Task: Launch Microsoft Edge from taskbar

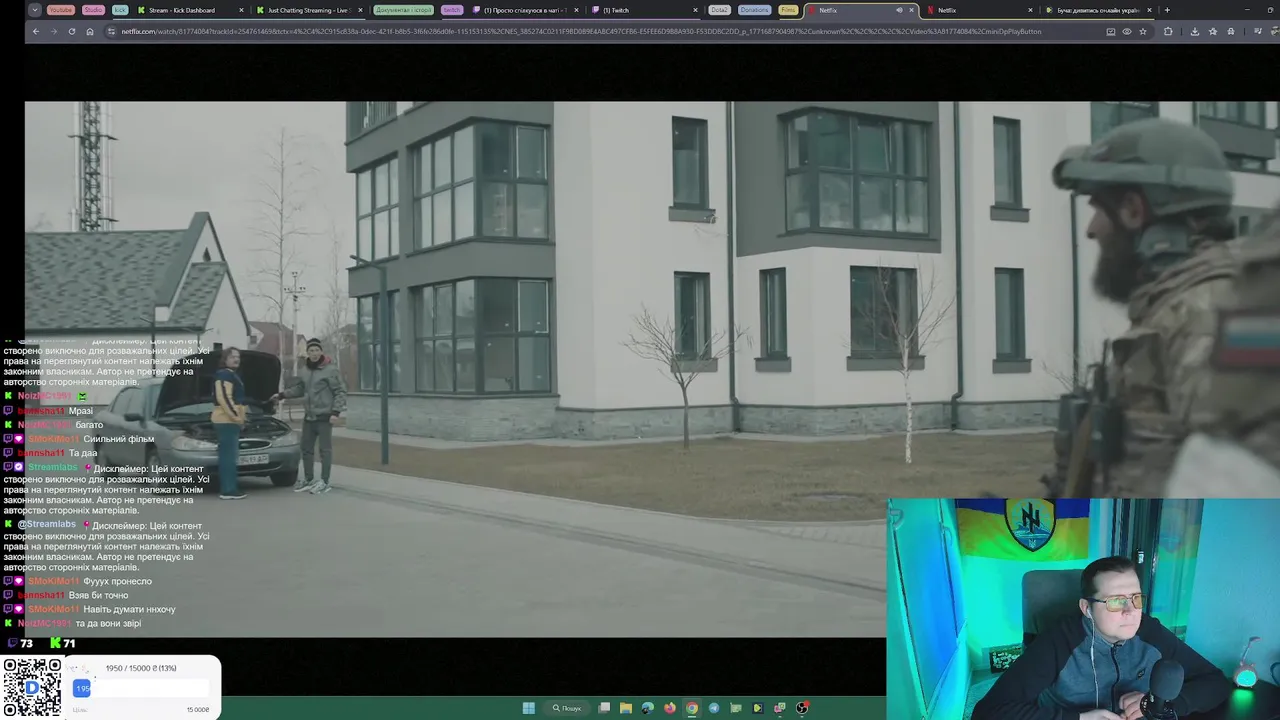Action: 648,708
